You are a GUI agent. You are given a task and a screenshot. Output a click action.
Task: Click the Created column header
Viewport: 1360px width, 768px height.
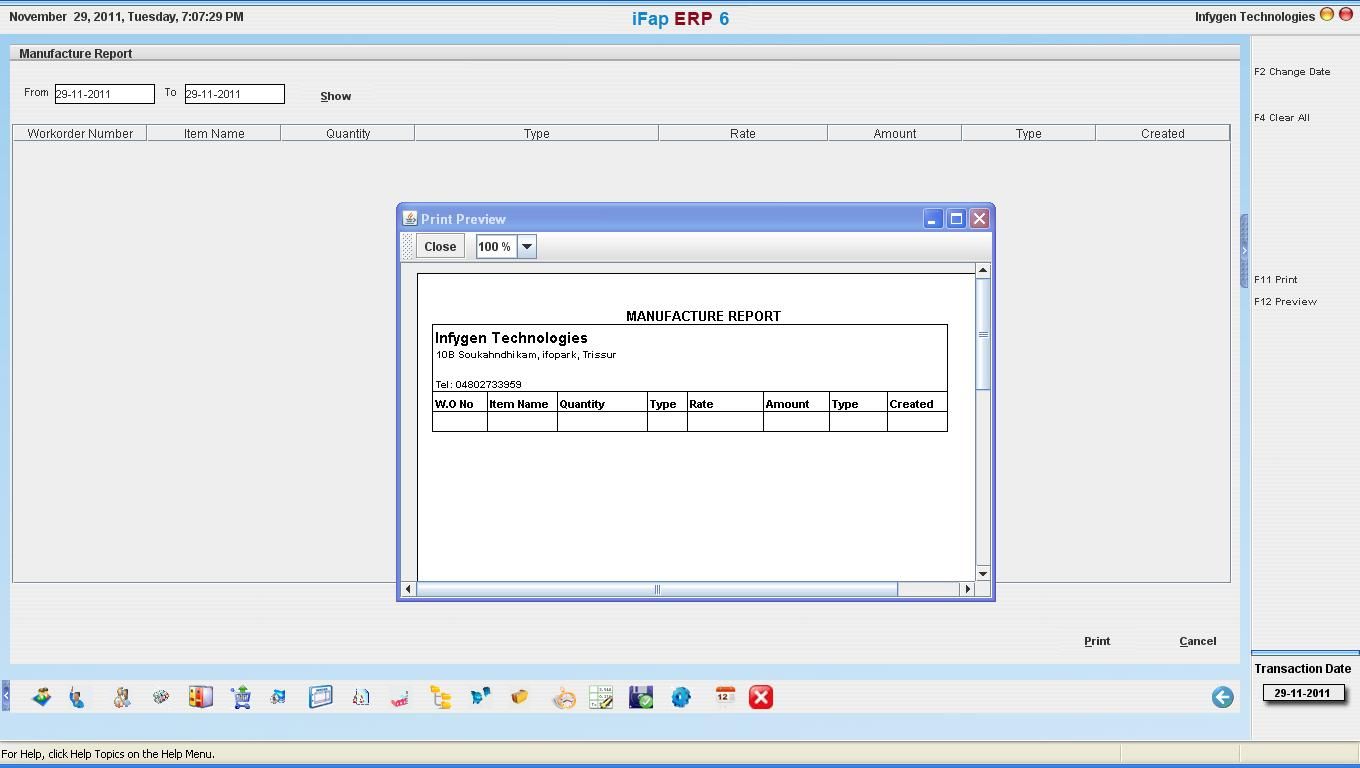[1163, 133]
